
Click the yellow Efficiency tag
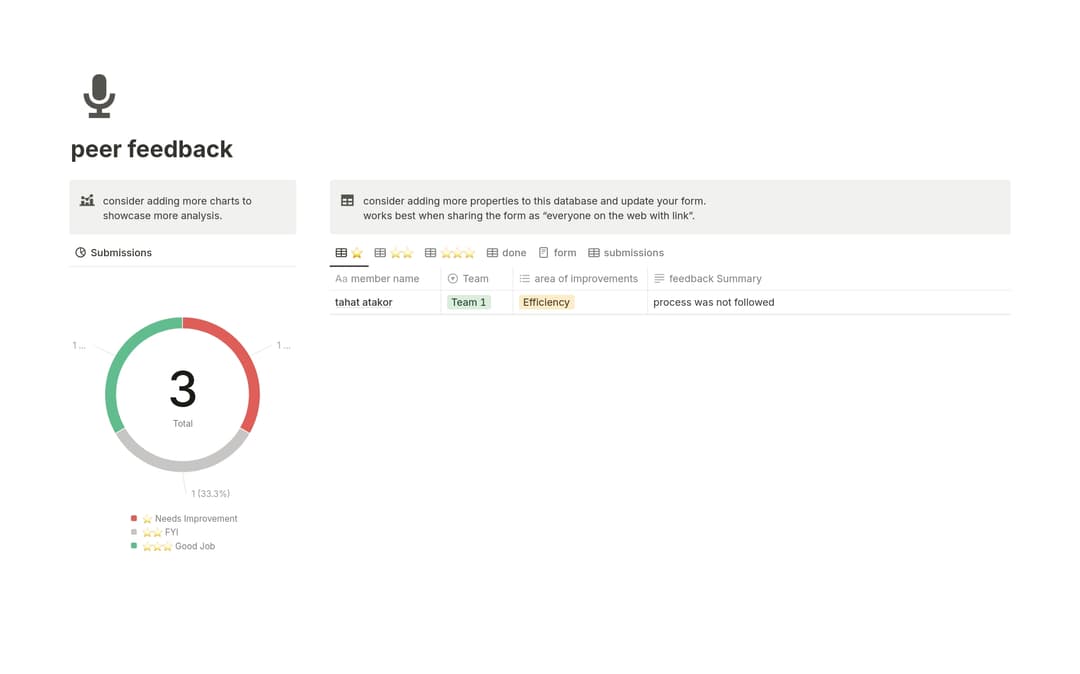pos(546,301)
